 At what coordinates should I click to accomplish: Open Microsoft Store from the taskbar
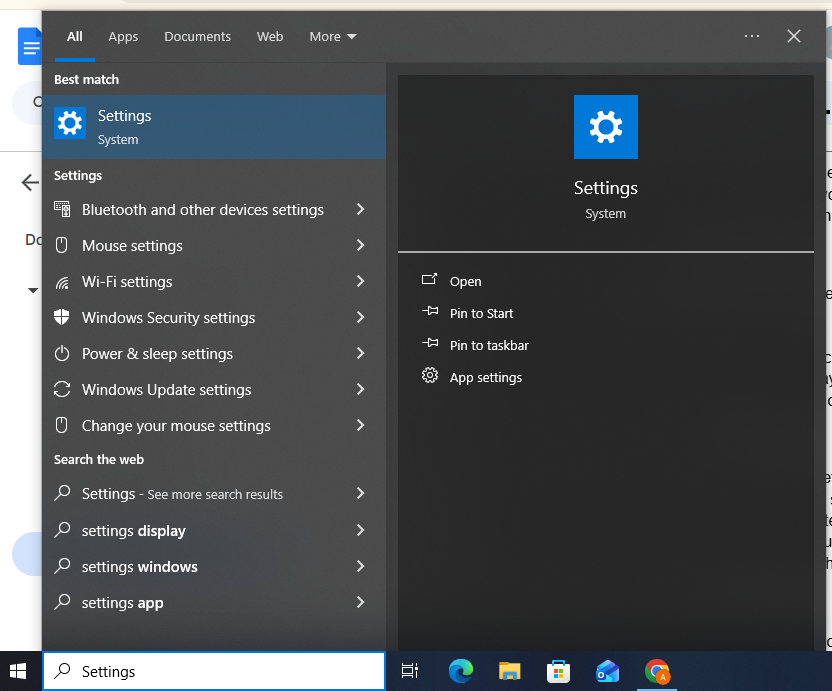point(558,672)
